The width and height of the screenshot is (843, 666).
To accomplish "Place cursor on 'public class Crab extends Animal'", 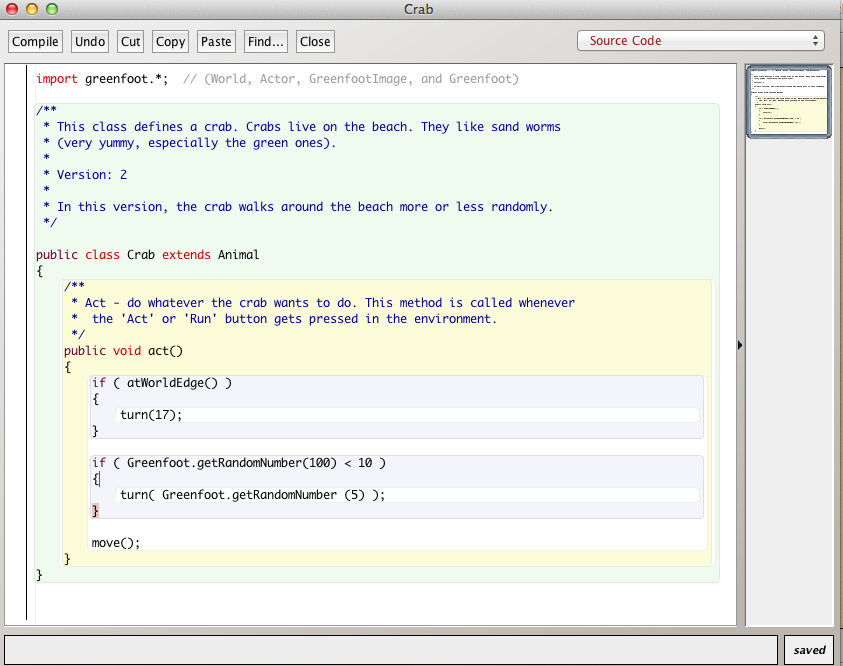I will (x=147, y=255).
